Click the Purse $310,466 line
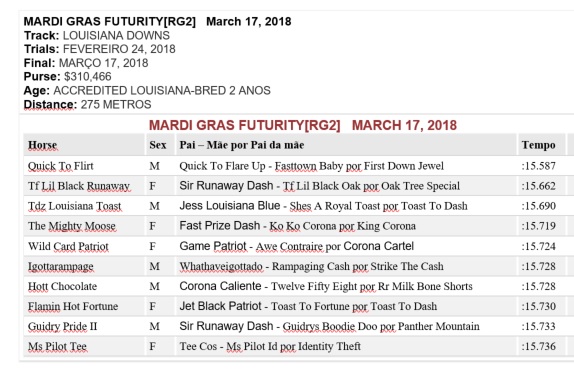 (x=68, y=77)
